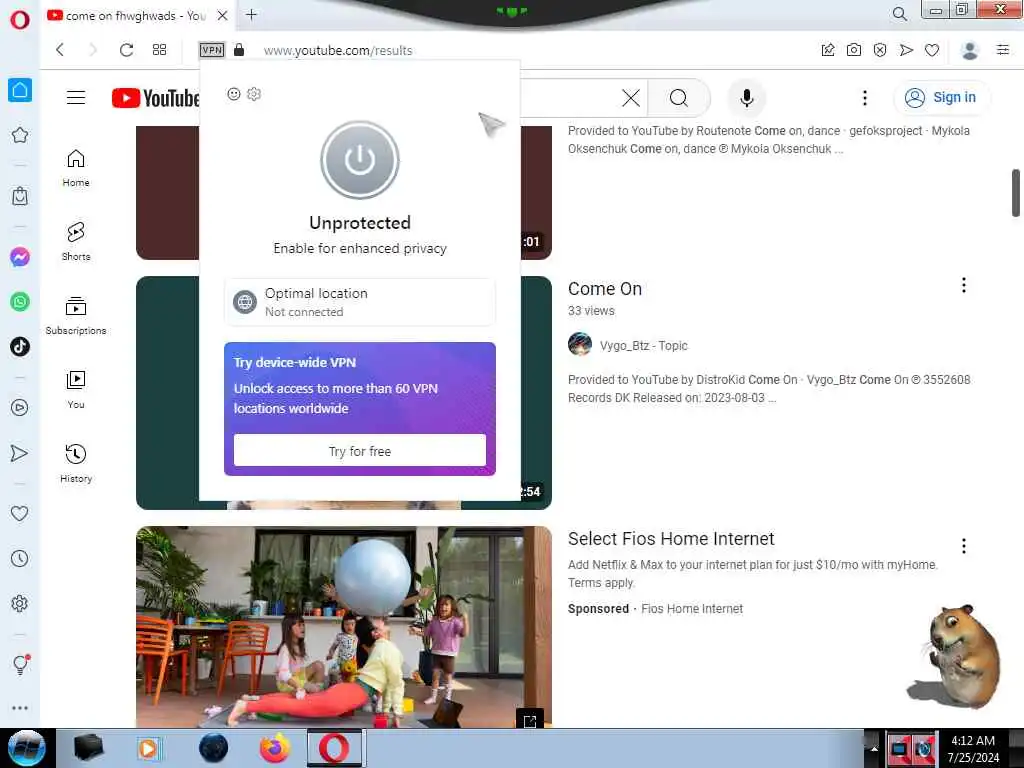
Task: Click the lock site-info icon
Action: click(239, 50)
